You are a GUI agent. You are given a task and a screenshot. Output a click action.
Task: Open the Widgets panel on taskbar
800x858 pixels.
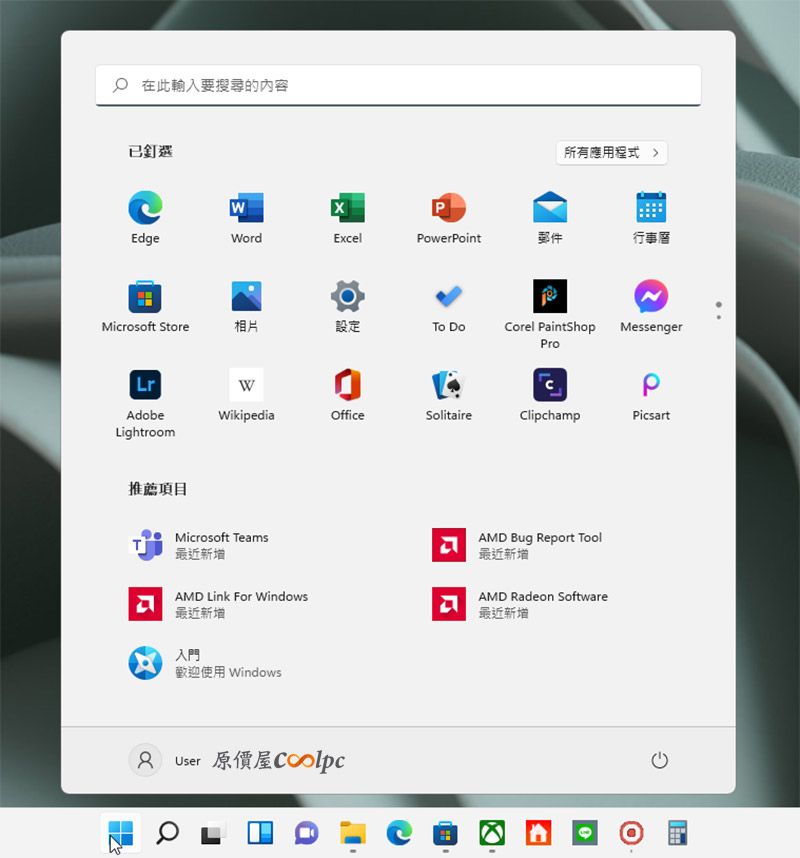point(260,833)
